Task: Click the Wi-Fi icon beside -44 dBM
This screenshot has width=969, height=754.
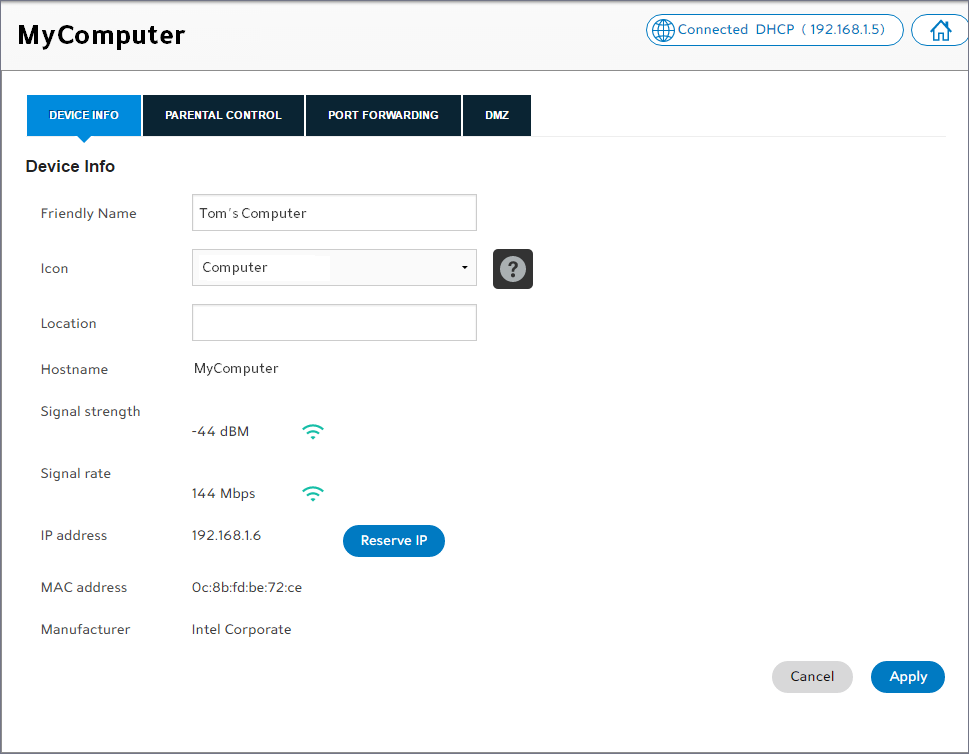Action: (313, 432)
